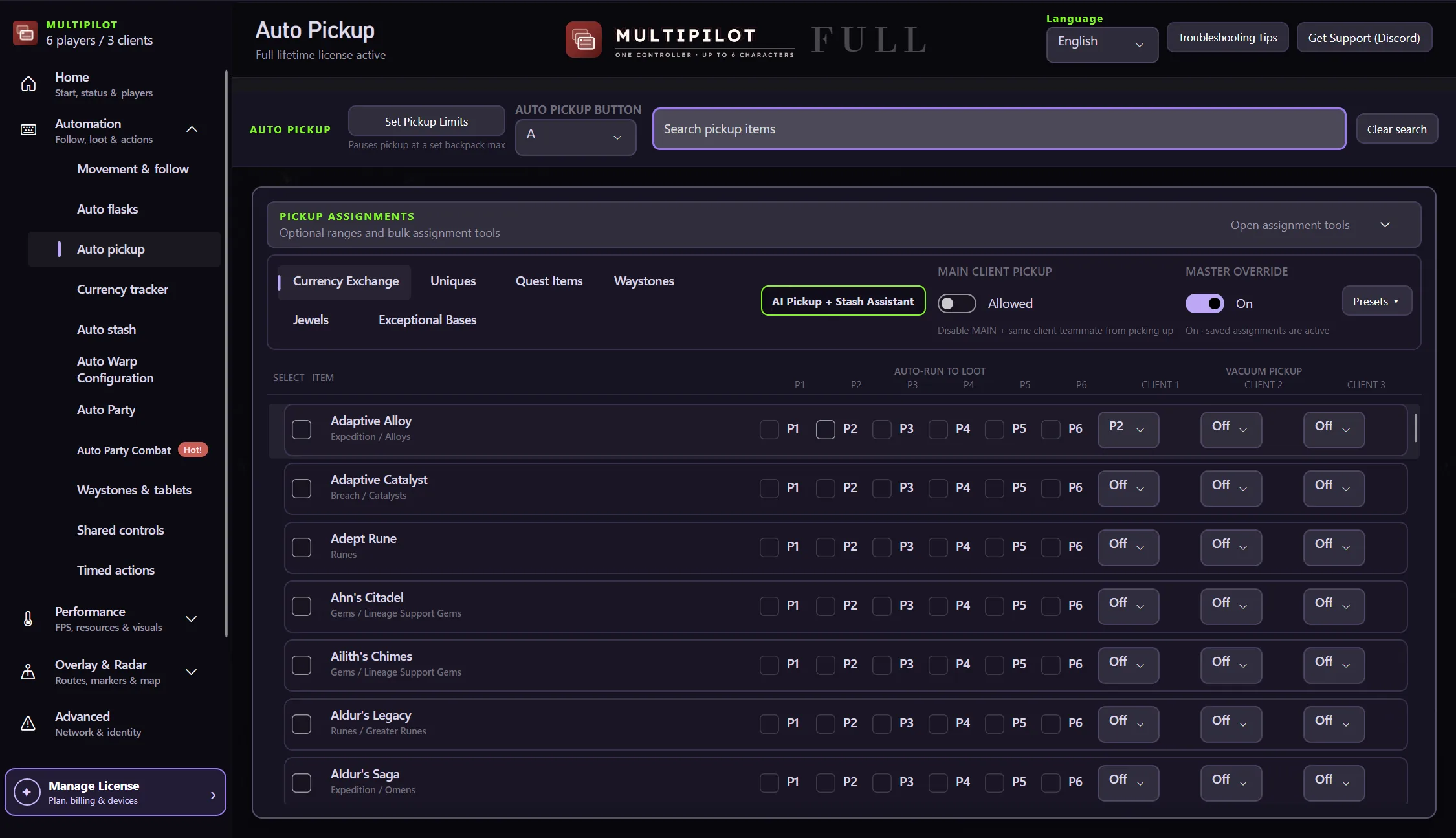Open the Auto Pickup Button dropdown
The width and height of the screenshot is (1456, 838).
tap(575, 137)
